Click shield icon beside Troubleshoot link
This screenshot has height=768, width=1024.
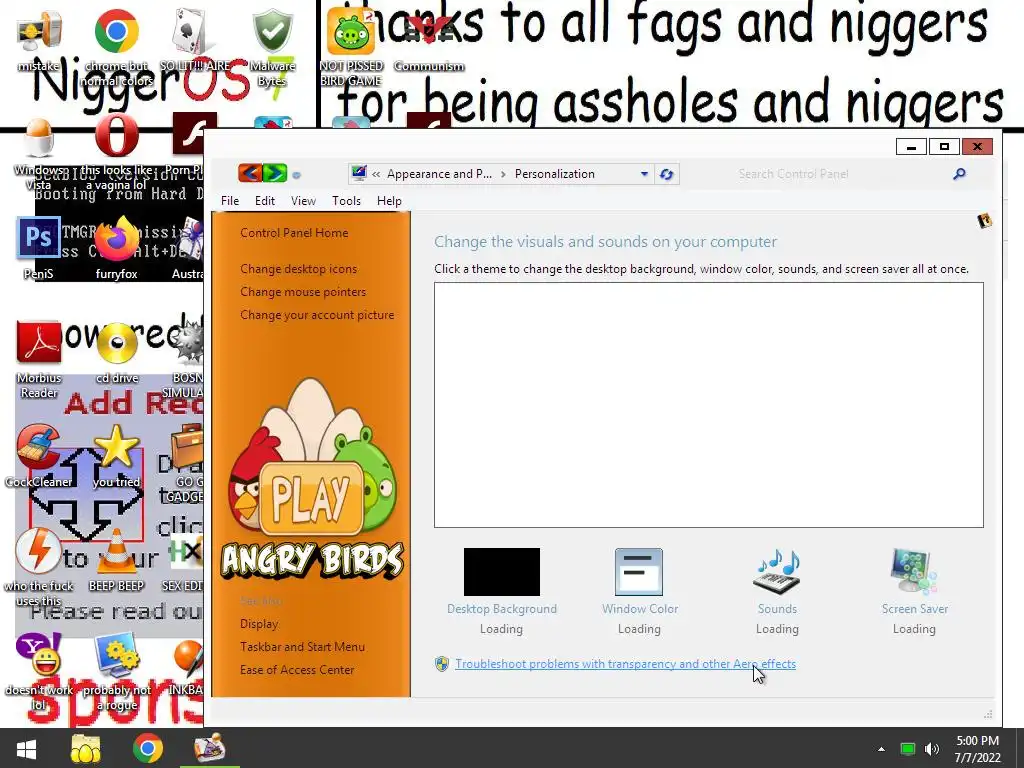[442, 664]
